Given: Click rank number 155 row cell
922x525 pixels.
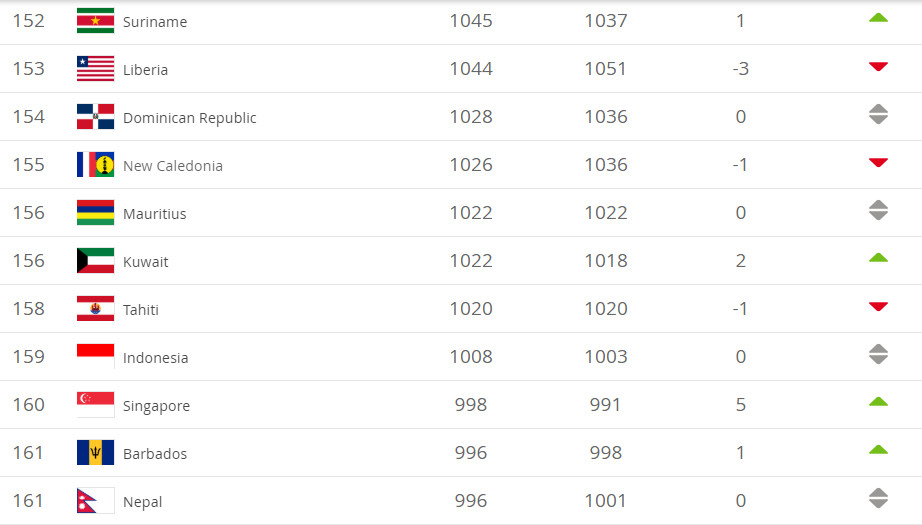Looking at the screenshot, I should [28, 165].
